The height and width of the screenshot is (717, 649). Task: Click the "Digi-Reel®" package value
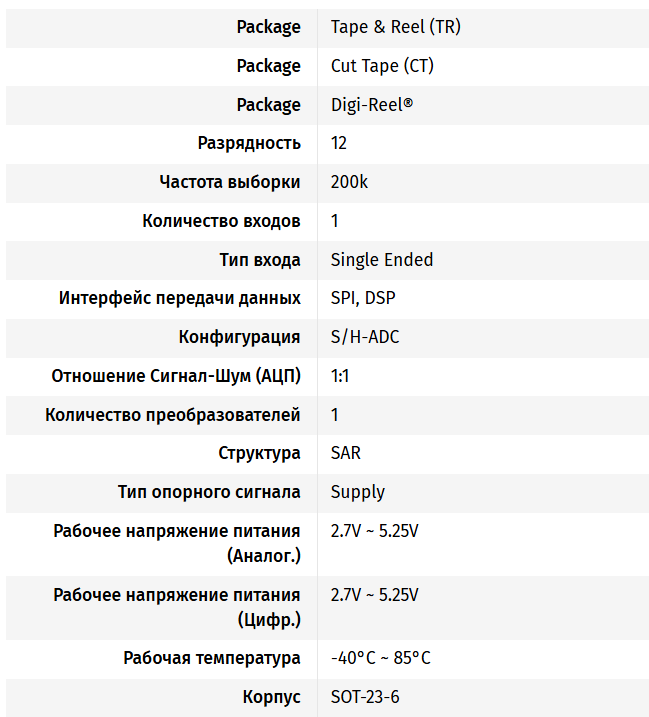pos(371,105)
